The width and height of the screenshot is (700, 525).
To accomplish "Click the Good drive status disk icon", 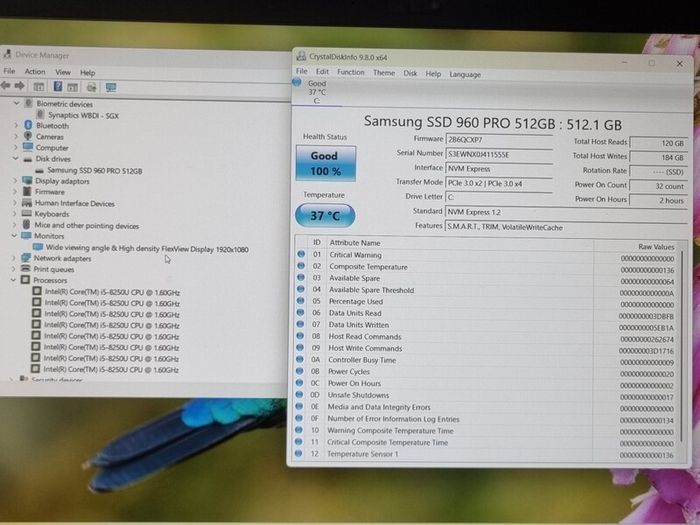I will pos(297,82).
